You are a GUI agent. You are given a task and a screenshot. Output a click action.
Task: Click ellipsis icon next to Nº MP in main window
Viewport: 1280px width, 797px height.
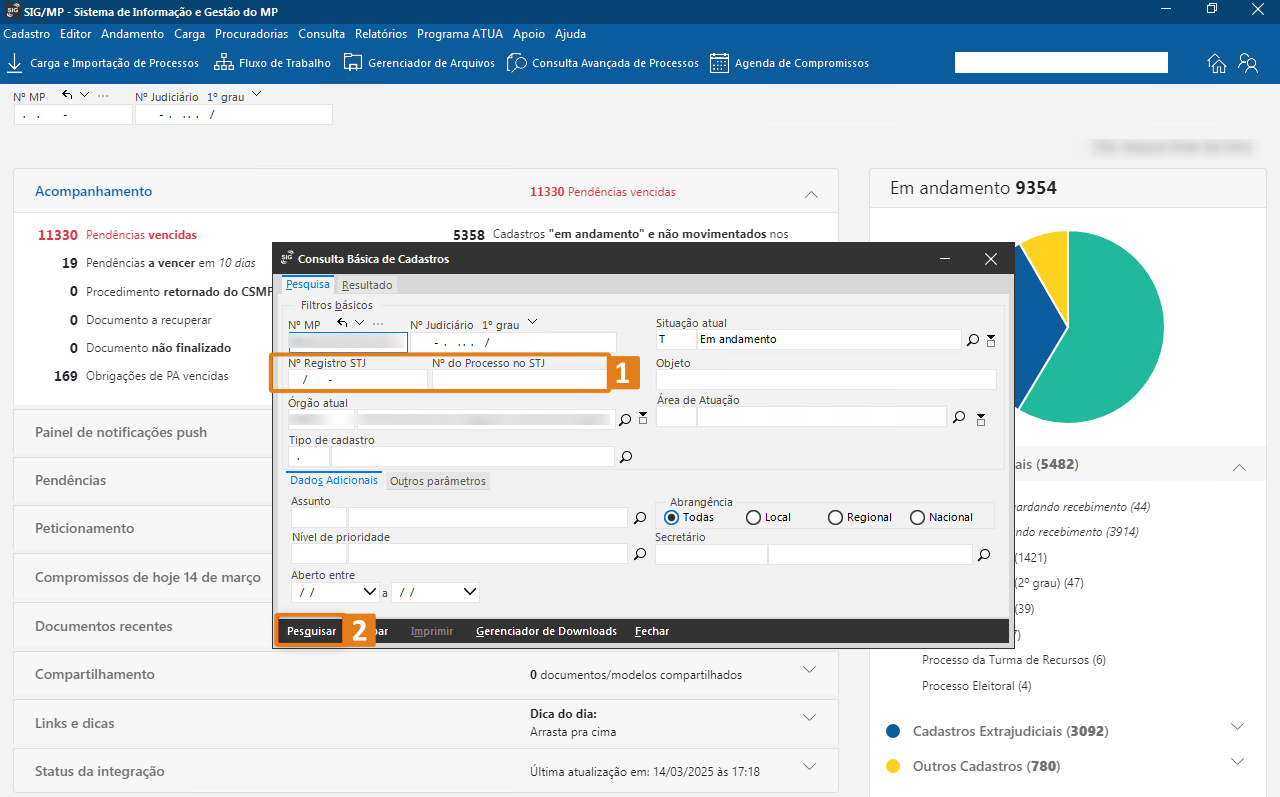point(103,95)
